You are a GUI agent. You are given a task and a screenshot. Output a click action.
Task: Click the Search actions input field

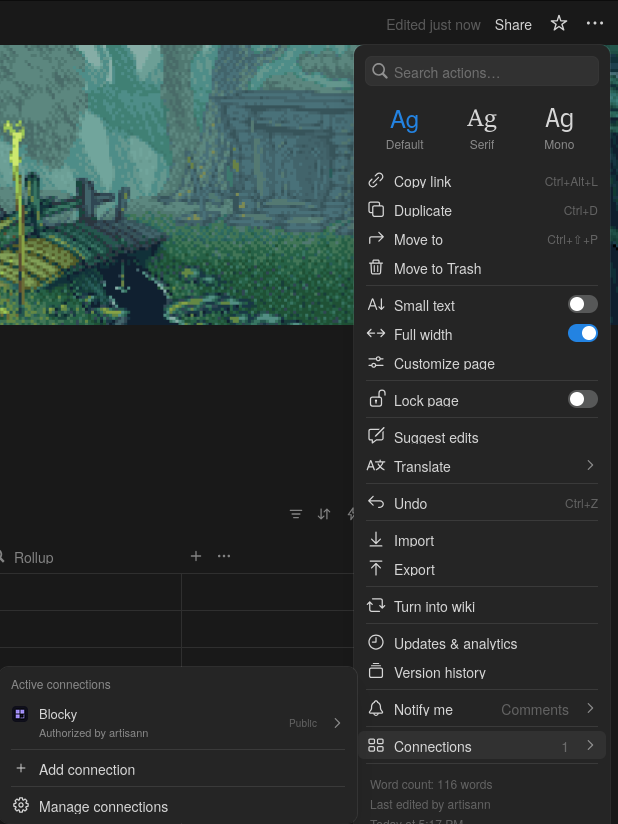(x=482, y=71)
